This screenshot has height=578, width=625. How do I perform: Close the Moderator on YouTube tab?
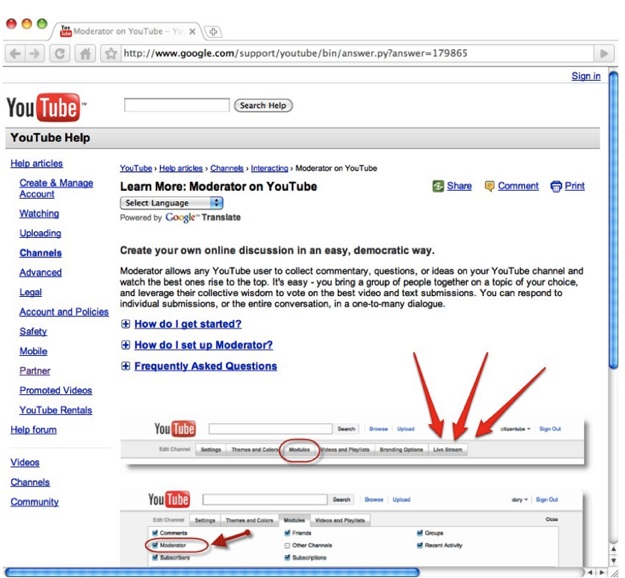click(192, 31)
